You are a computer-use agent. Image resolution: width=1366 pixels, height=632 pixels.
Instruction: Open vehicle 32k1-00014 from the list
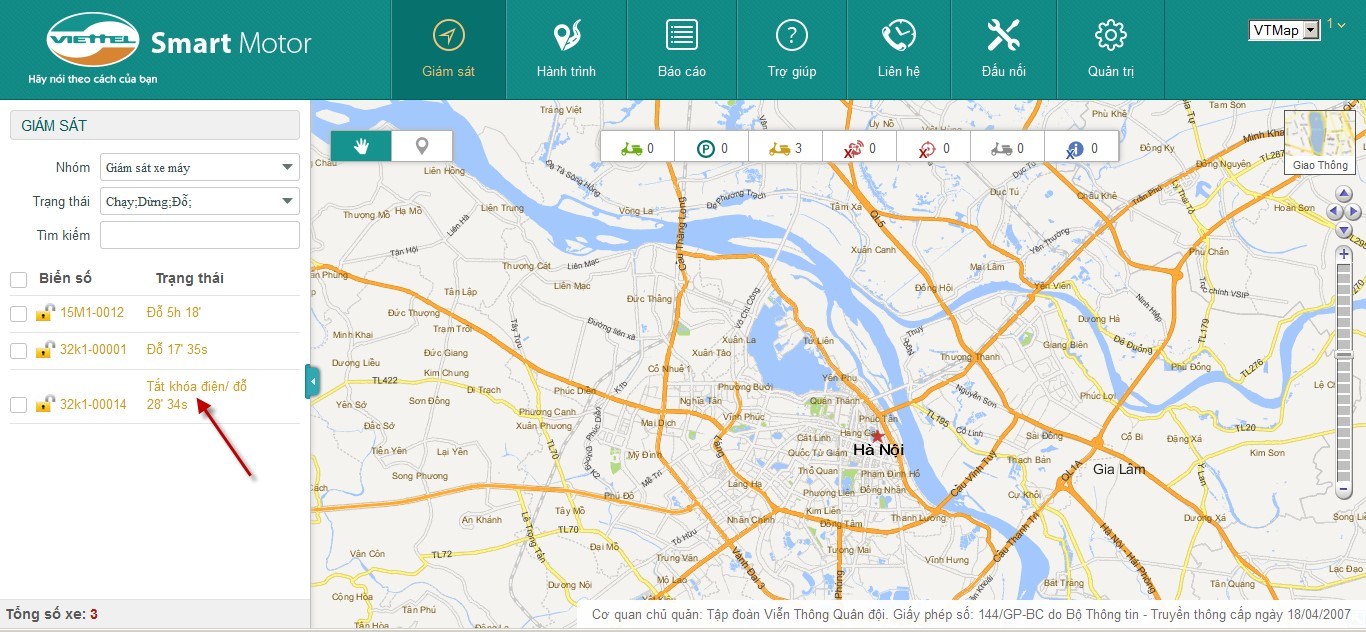tap(93, 404)
